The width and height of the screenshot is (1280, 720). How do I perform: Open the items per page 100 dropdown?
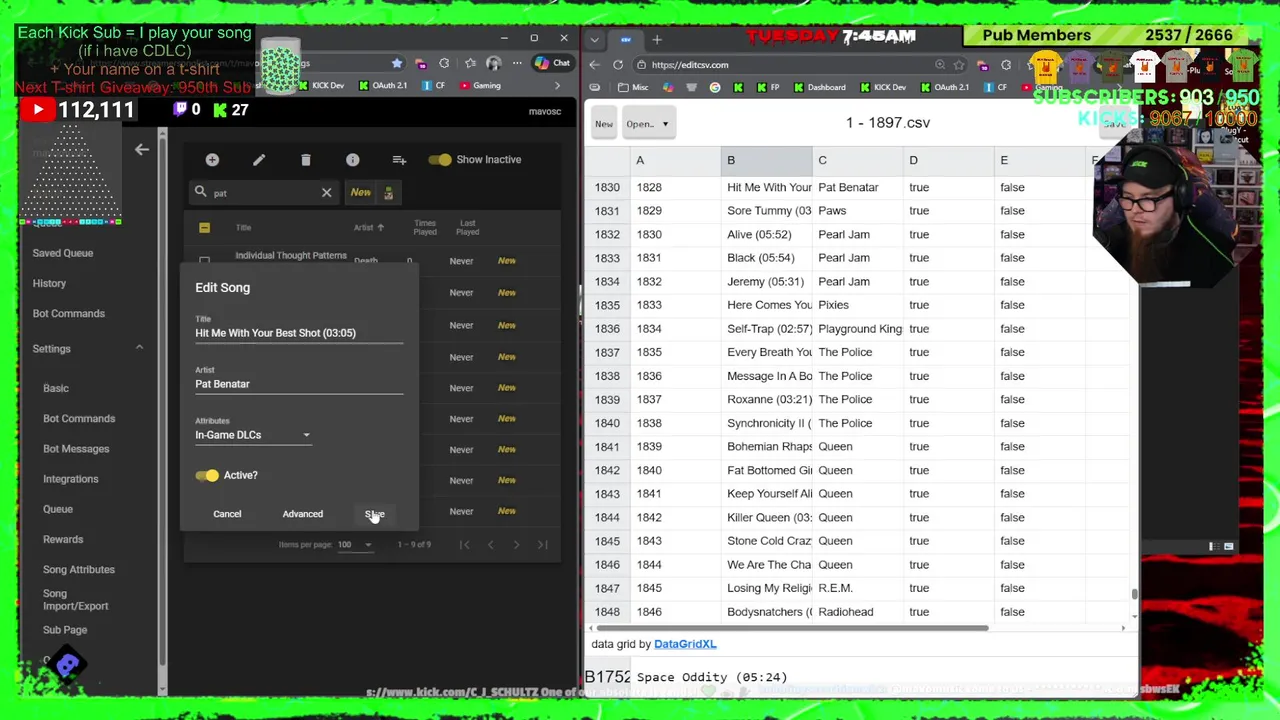[x=354, y=545]
